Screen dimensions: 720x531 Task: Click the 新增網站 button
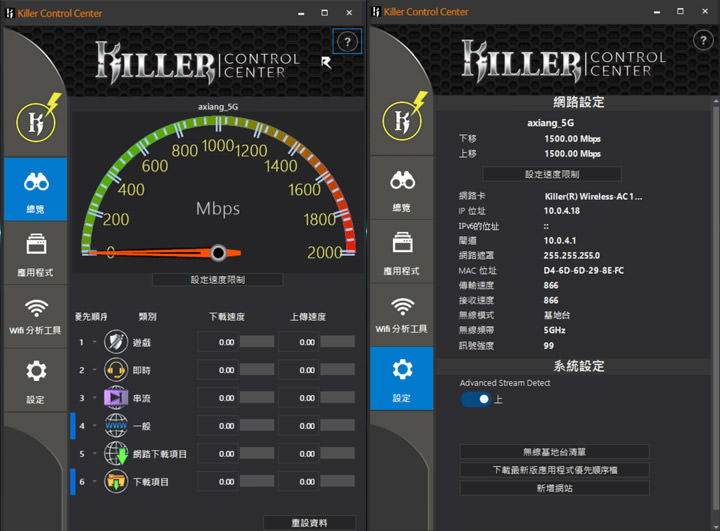coord(554,488)
